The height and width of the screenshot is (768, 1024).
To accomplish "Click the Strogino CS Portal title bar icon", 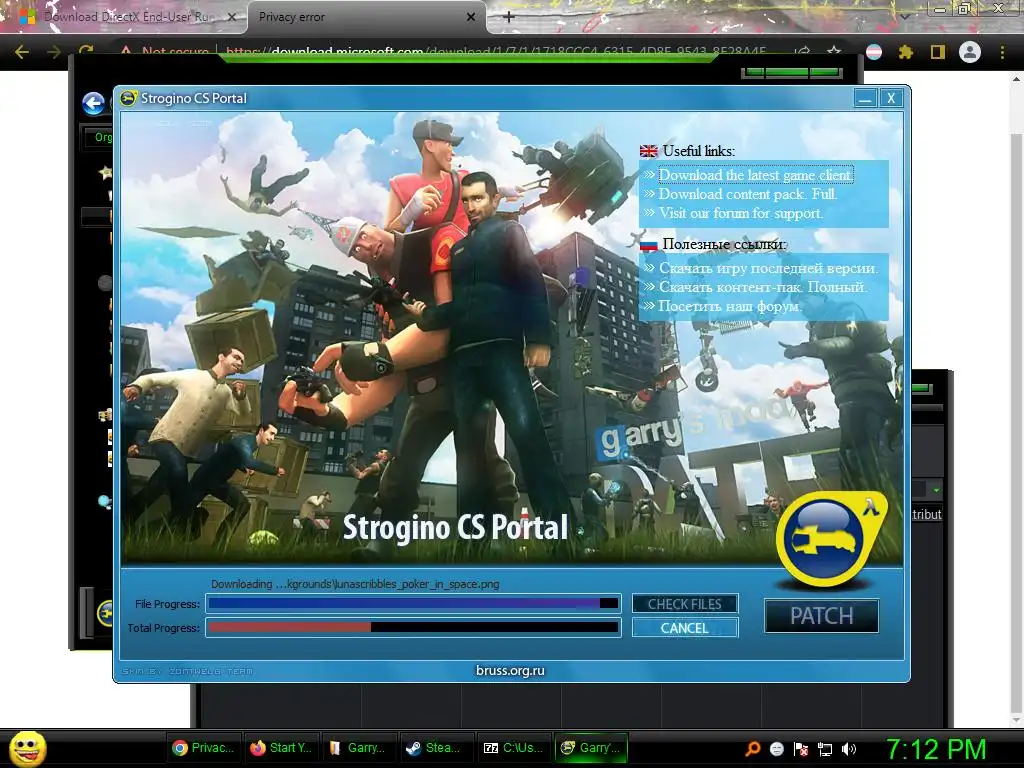I will (129, 98).
